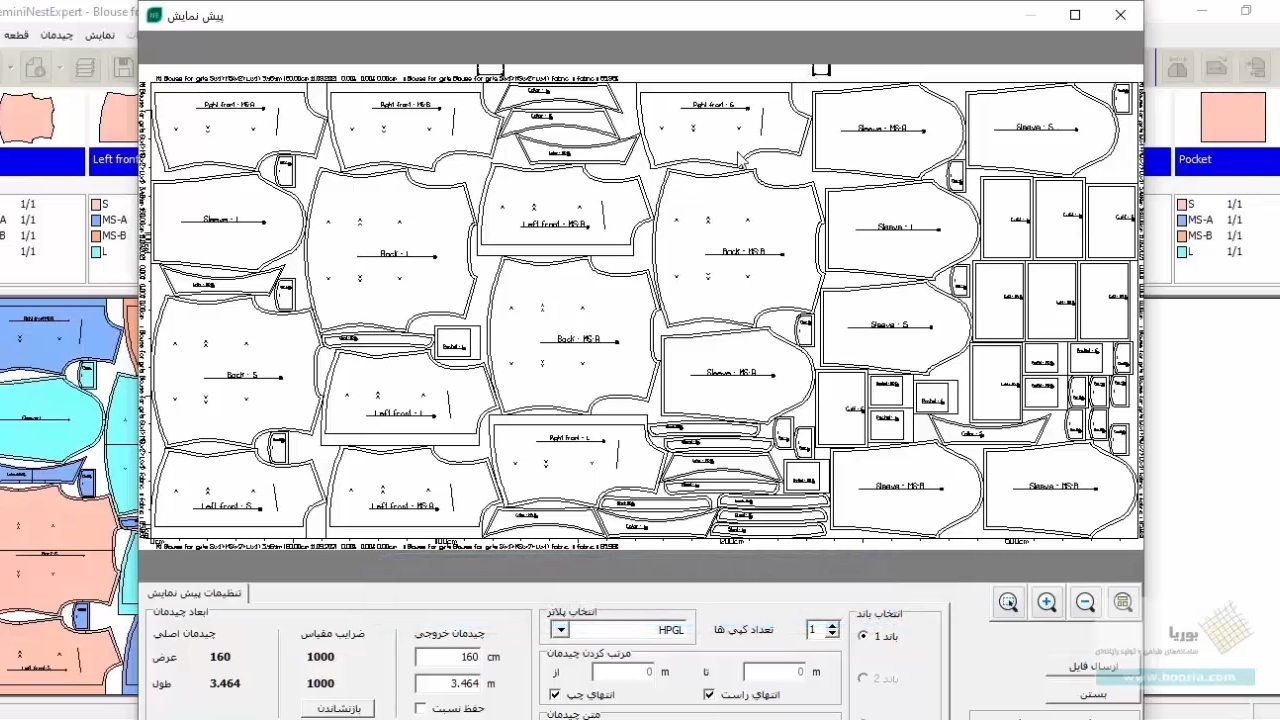
Task: Click the output width field showing 160
Action: (447, 657)
